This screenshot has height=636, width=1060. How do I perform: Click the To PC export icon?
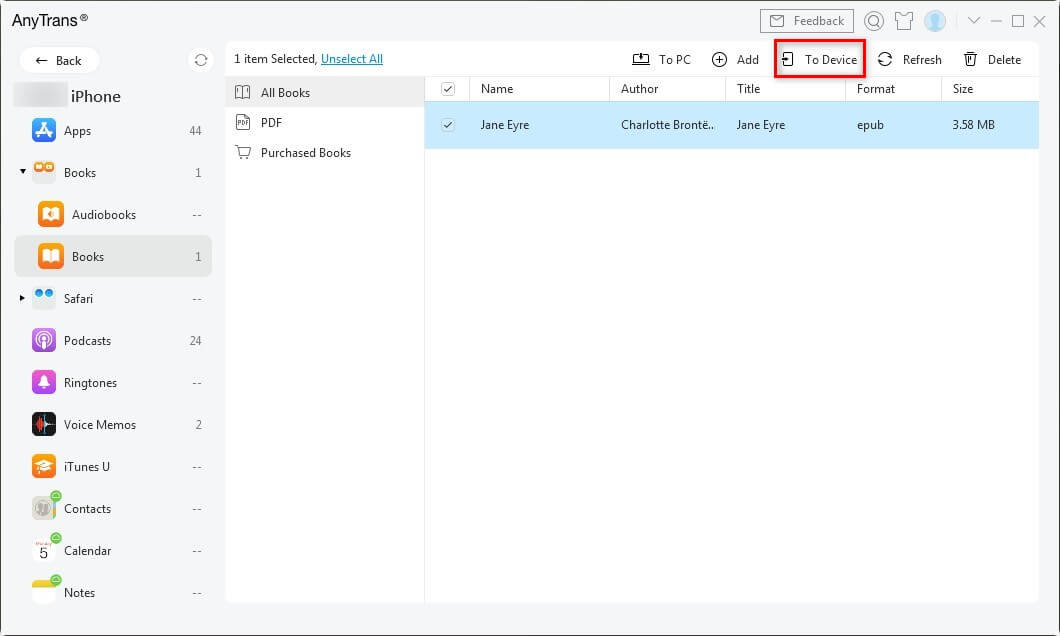642,60
